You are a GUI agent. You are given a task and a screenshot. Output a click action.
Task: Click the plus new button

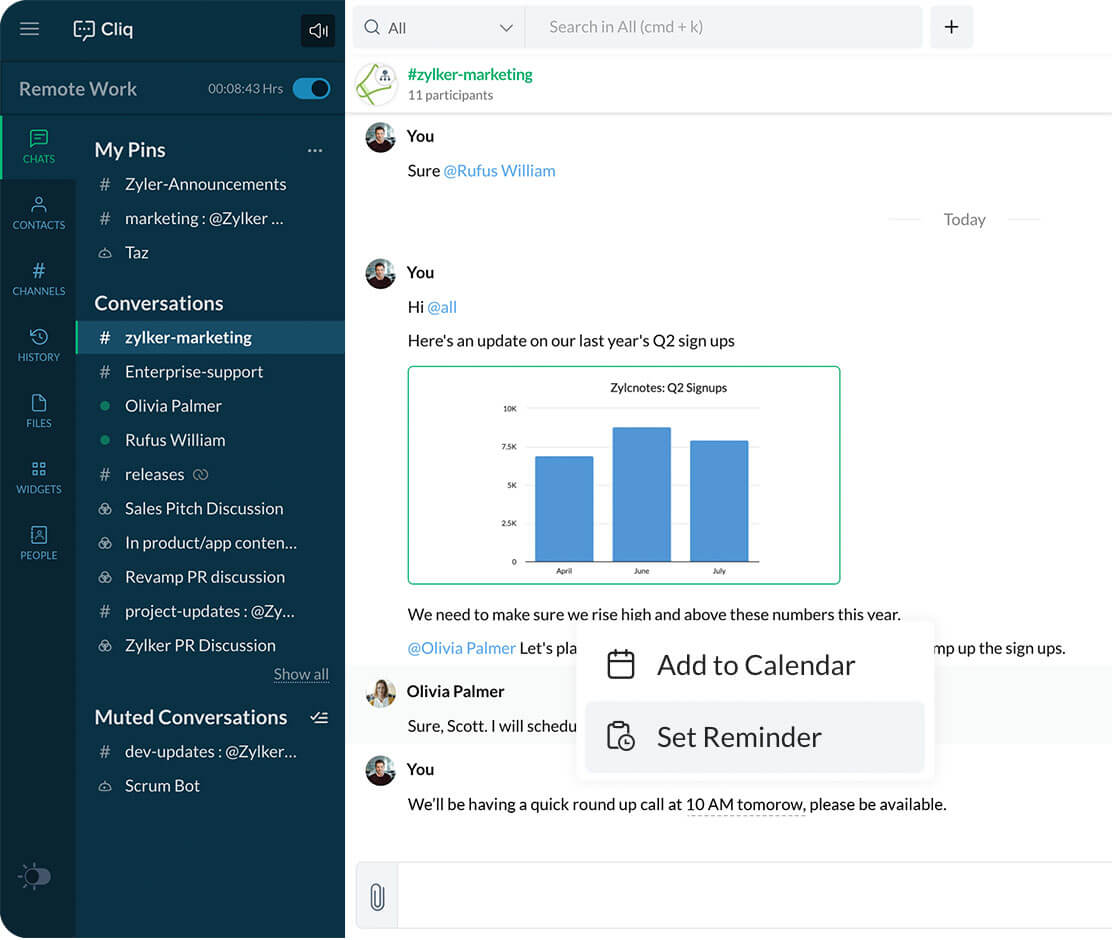pyautogui.click(x=951, y=27)
